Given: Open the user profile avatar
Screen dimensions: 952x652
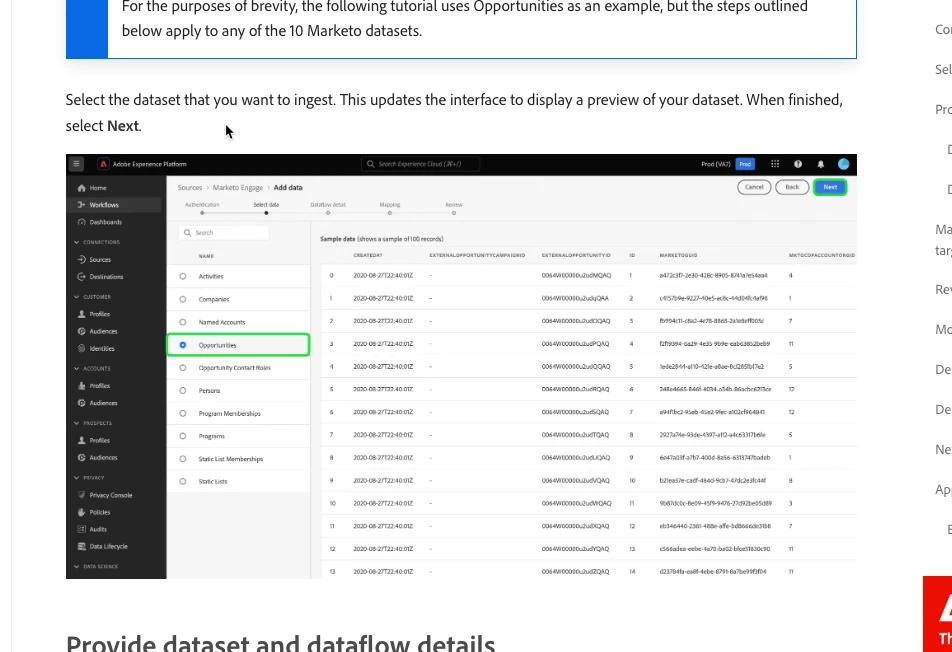Looking at the screenshot, I should [x=843, y=164].
